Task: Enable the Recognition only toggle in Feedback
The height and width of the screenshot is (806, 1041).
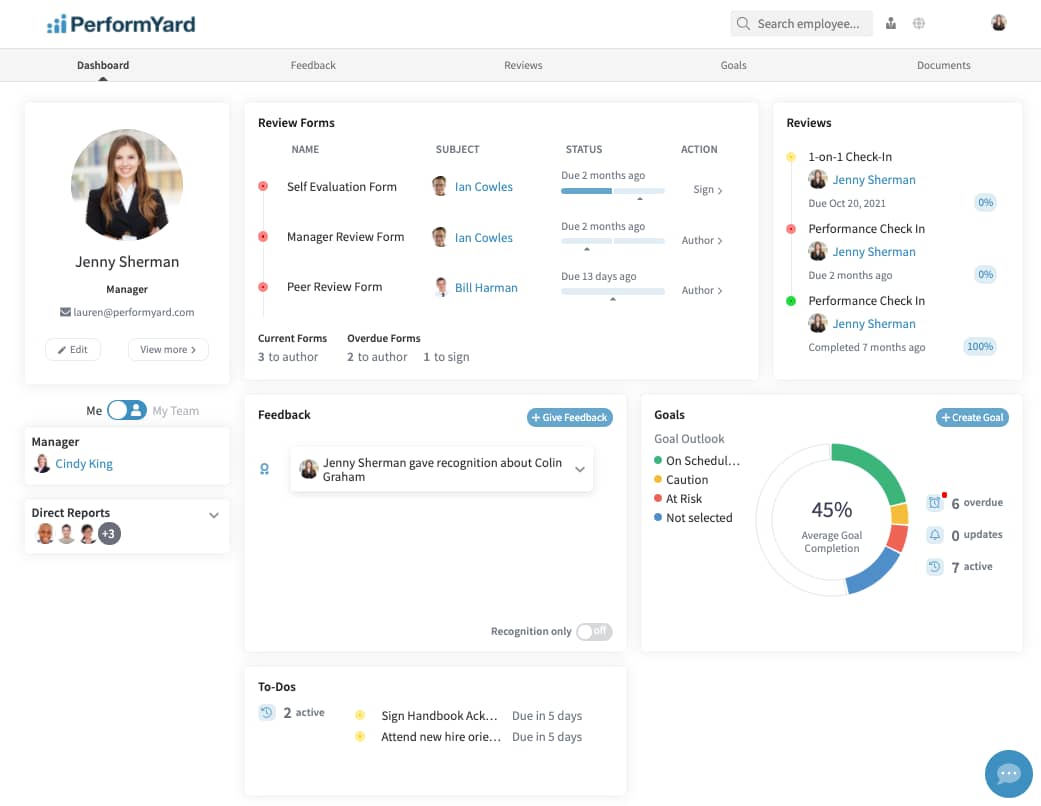Action: 594,631
